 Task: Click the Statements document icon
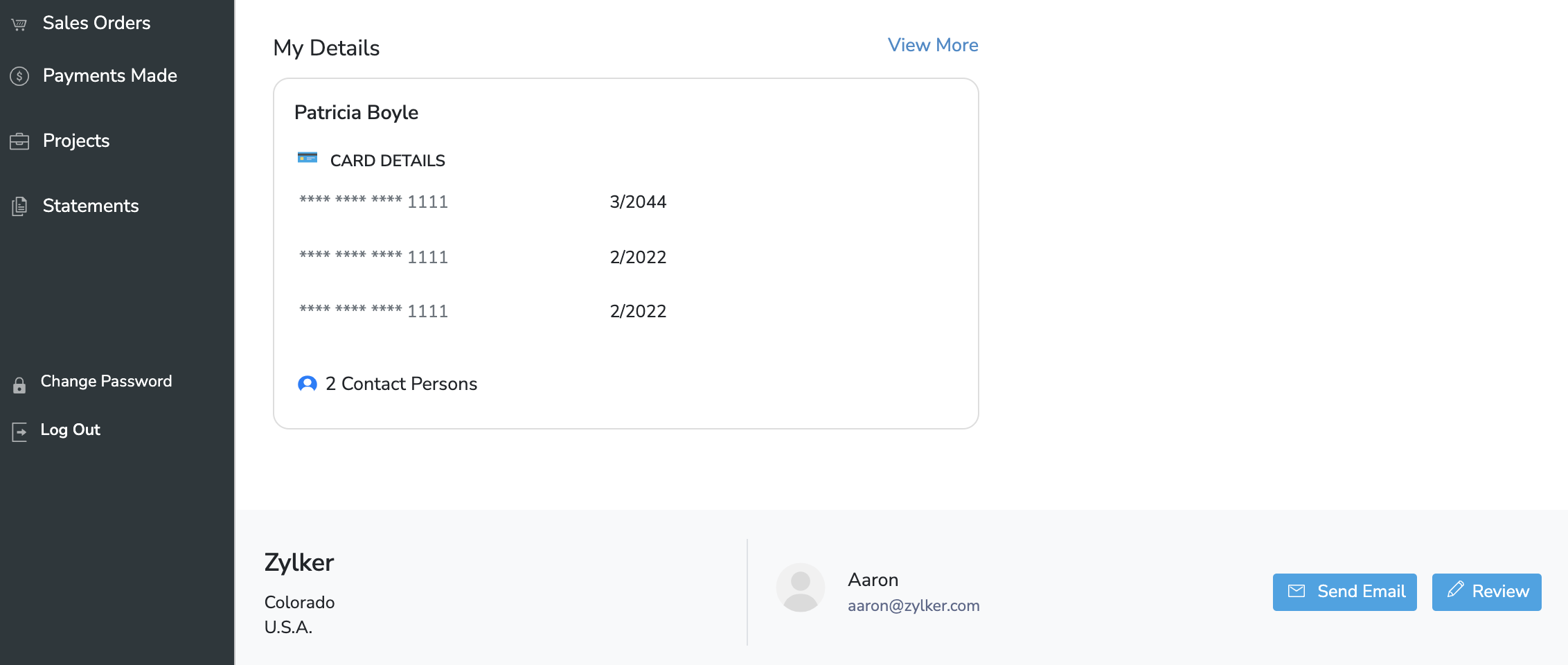[19, 205]
